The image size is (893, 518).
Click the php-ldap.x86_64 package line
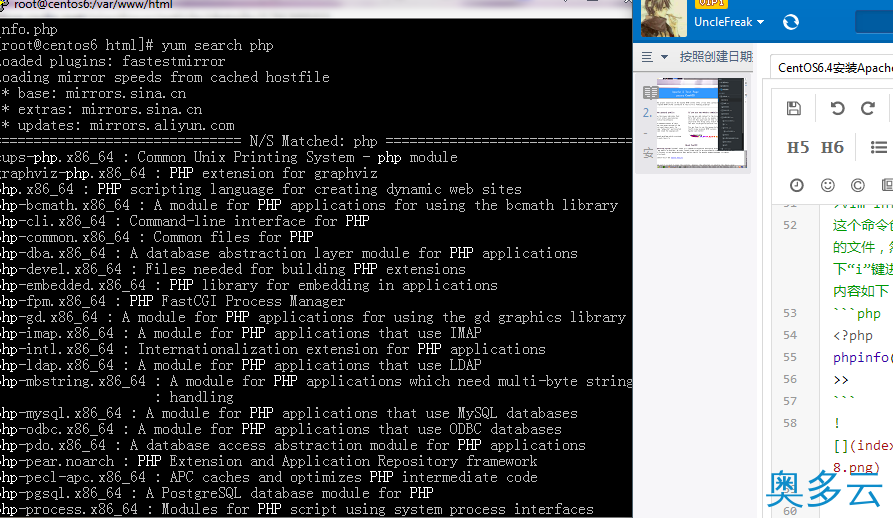(241, 365)
